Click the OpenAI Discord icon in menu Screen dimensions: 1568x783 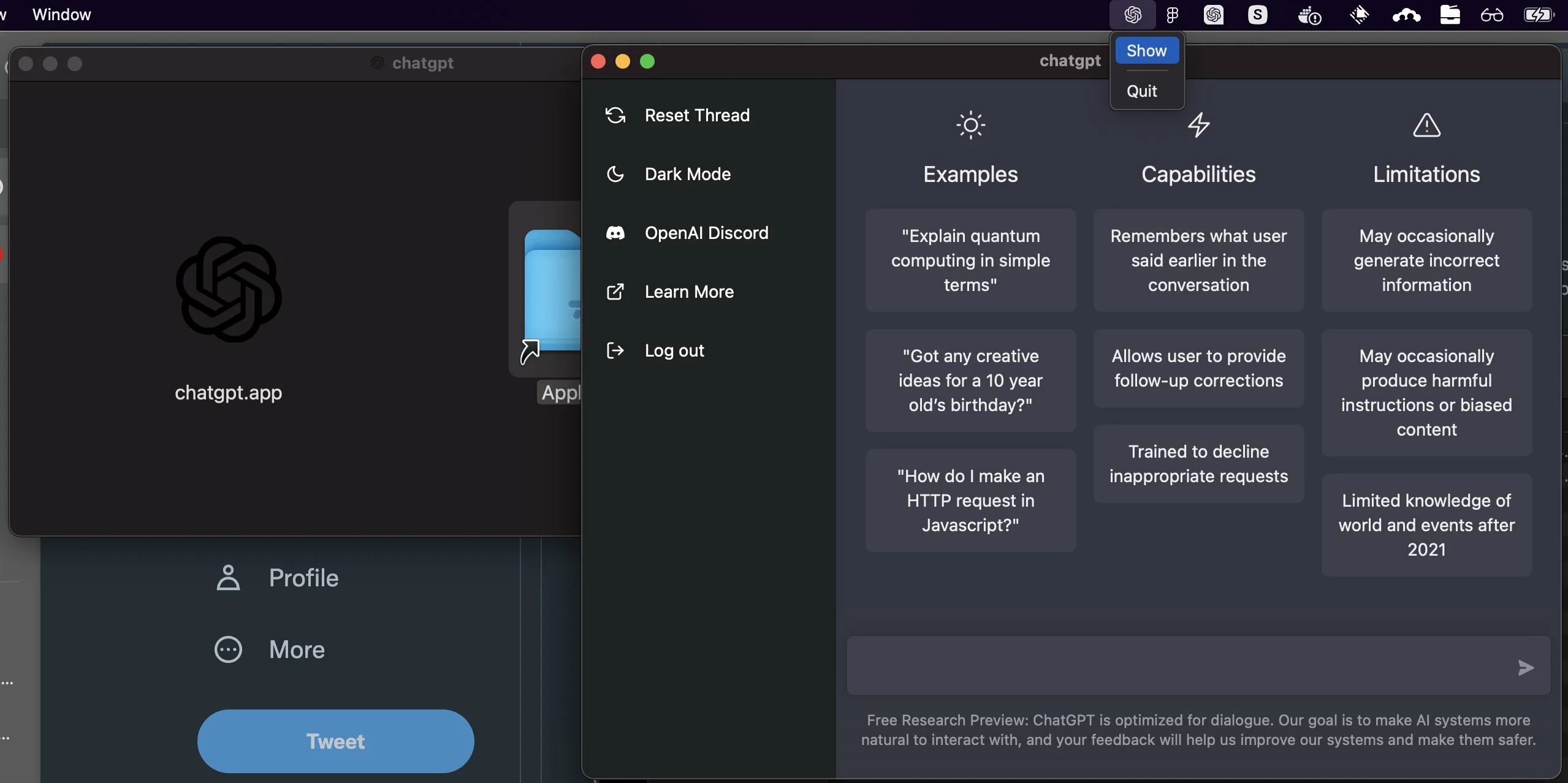[x=615, y=233]
